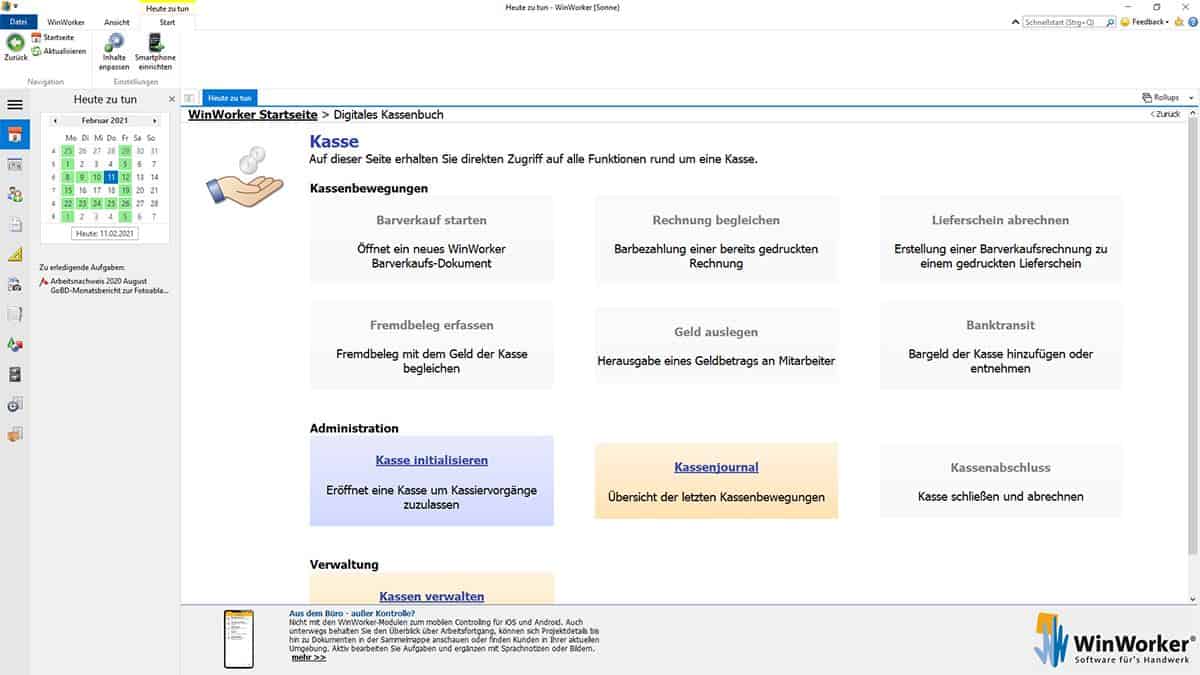1200x675 pixels.
Task: Open Startseite from the Navigation group
Action: 52,37
